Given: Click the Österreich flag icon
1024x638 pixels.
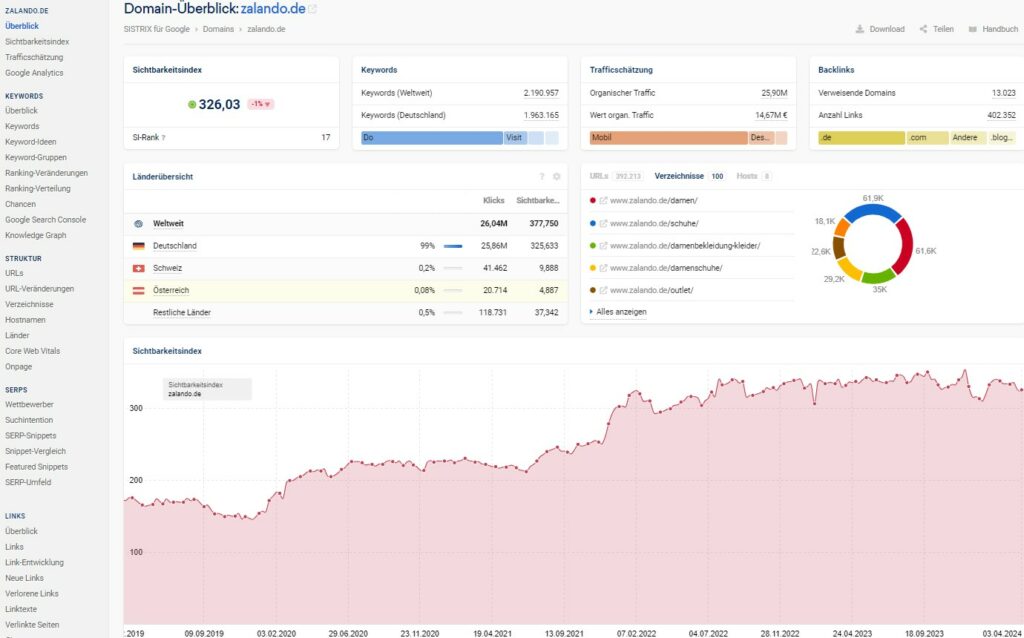Looking at the screenshot, I should coord(138,290).
